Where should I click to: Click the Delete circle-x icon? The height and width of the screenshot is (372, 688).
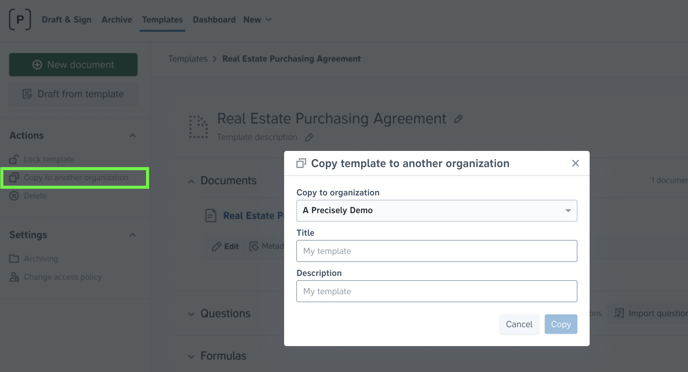click(x=14, y=196)
